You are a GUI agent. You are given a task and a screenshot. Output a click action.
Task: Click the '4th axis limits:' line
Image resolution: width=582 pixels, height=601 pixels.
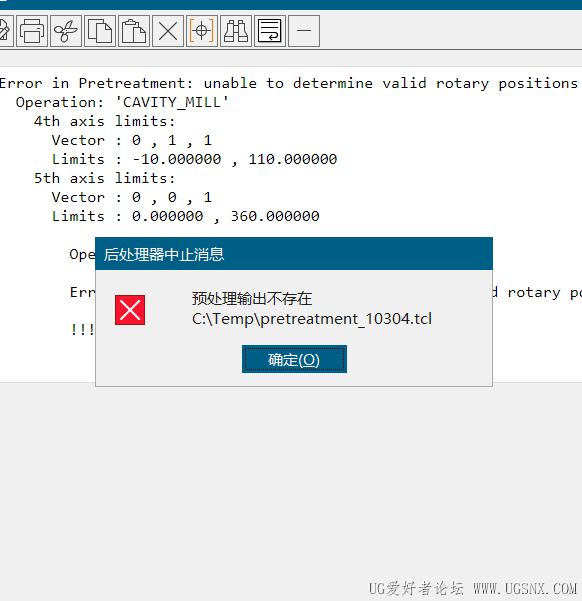click(x=104, y=121)
